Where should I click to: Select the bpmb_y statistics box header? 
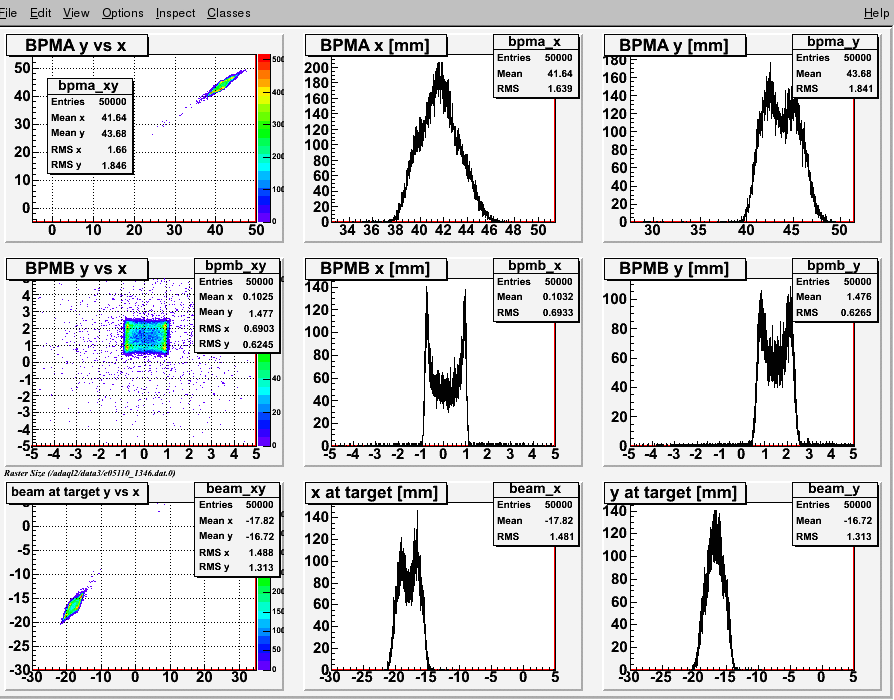pyautogui.click(x=834, y=266)
